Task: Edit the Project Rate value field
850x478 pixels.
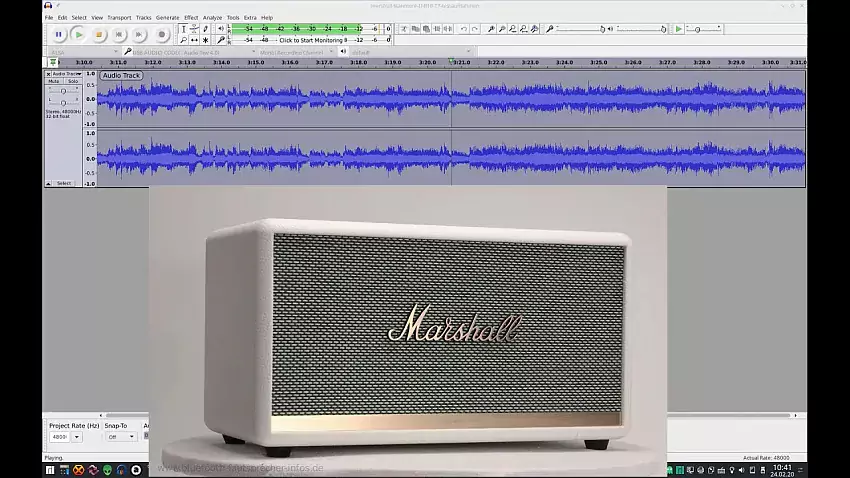Action: [60, 437]
